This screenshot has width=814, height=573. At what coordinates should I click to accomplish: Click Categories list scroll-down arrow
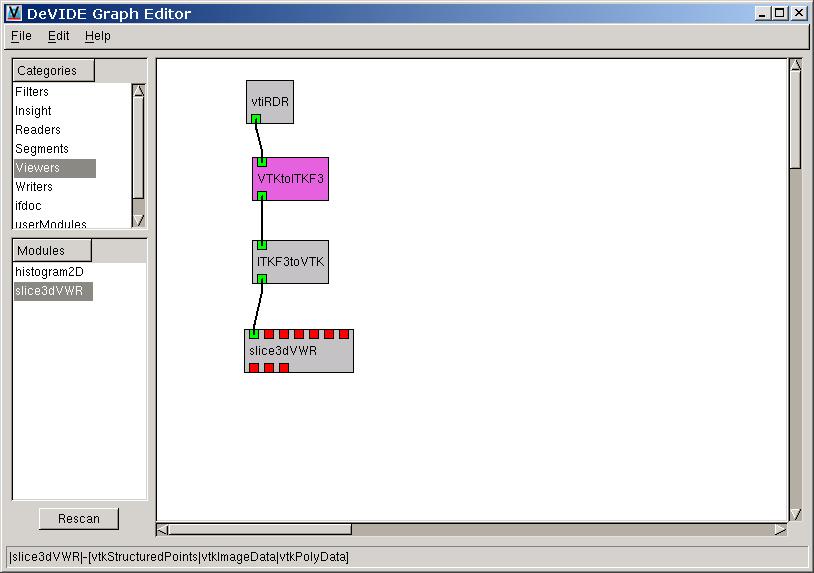click(x=138, y=221)
